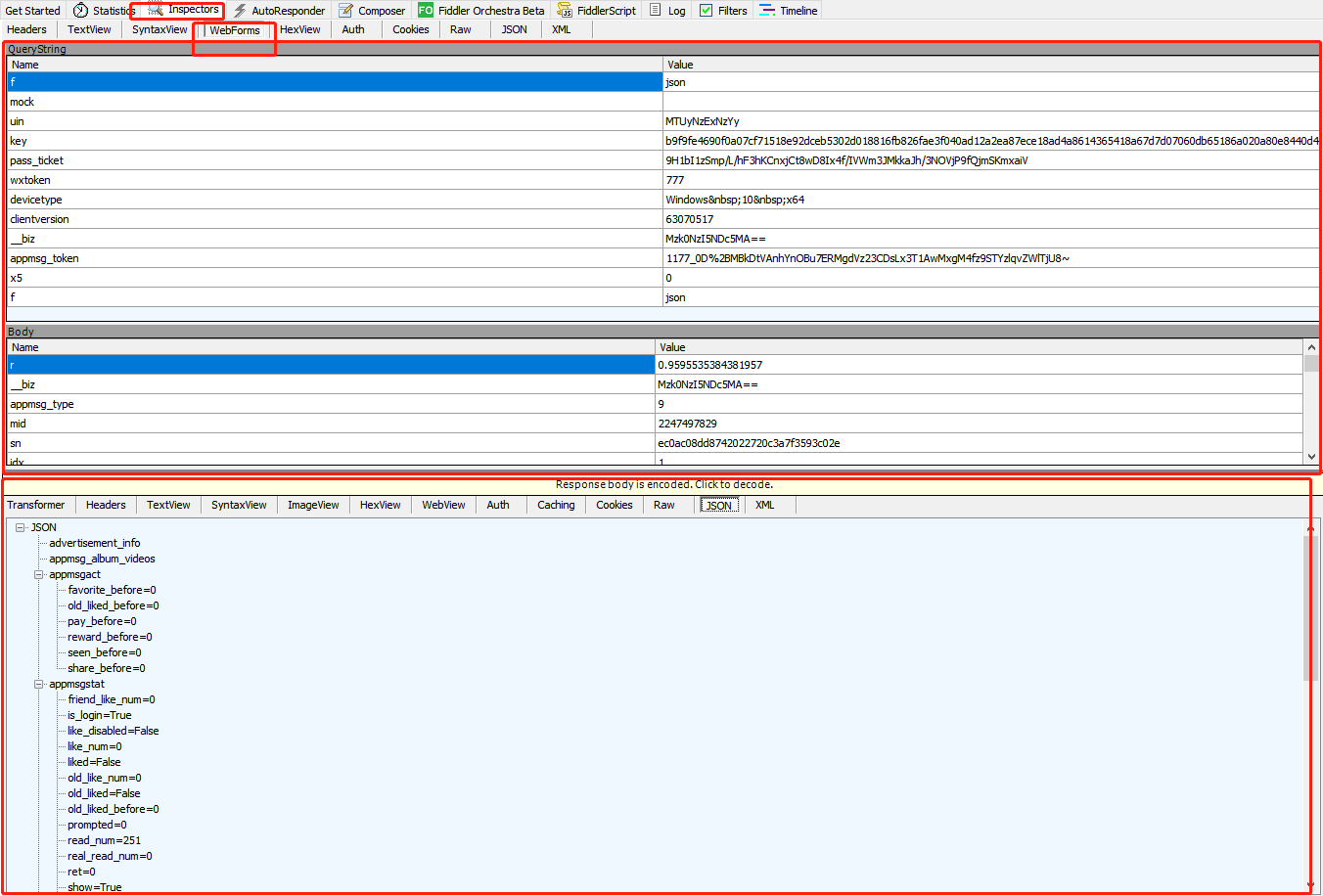Open response Caching tab

(556, 505)
